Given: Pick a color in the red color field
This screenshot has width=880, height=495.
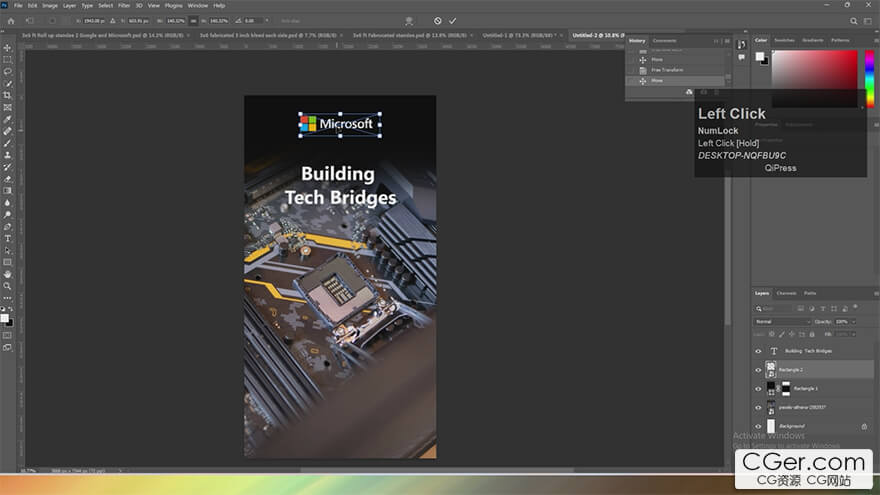Looking at the screenshot, I should click(814, 79).
